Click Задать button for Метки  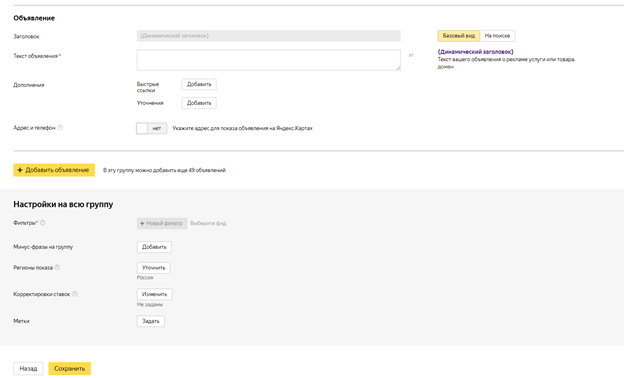click(151, 321)
